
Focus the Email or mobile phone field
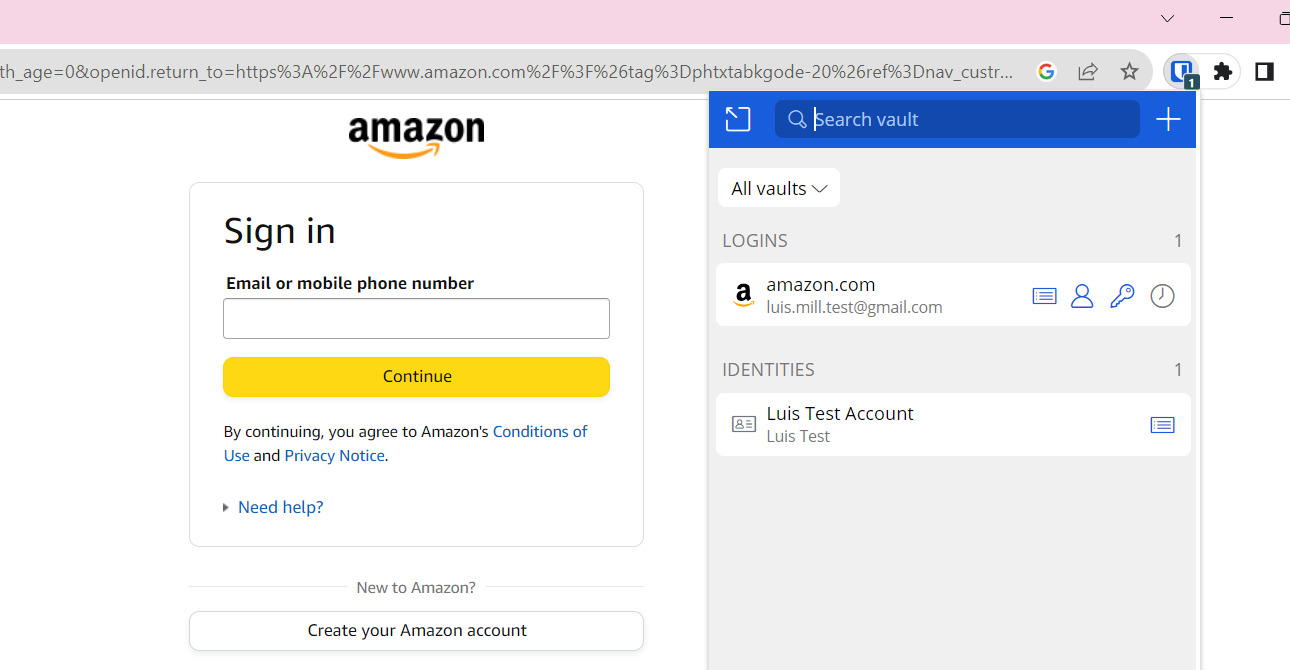tap(416, 319)
